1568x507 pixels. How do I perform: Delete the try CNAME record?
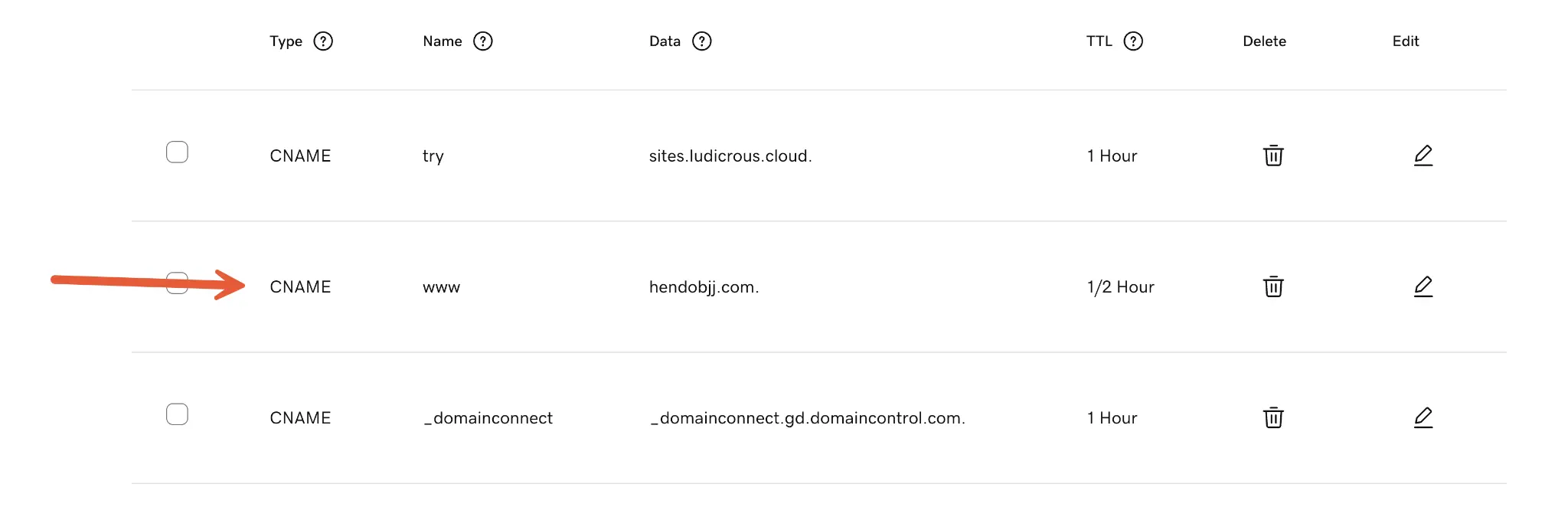pyautogui.click(x=1273, y=155)
